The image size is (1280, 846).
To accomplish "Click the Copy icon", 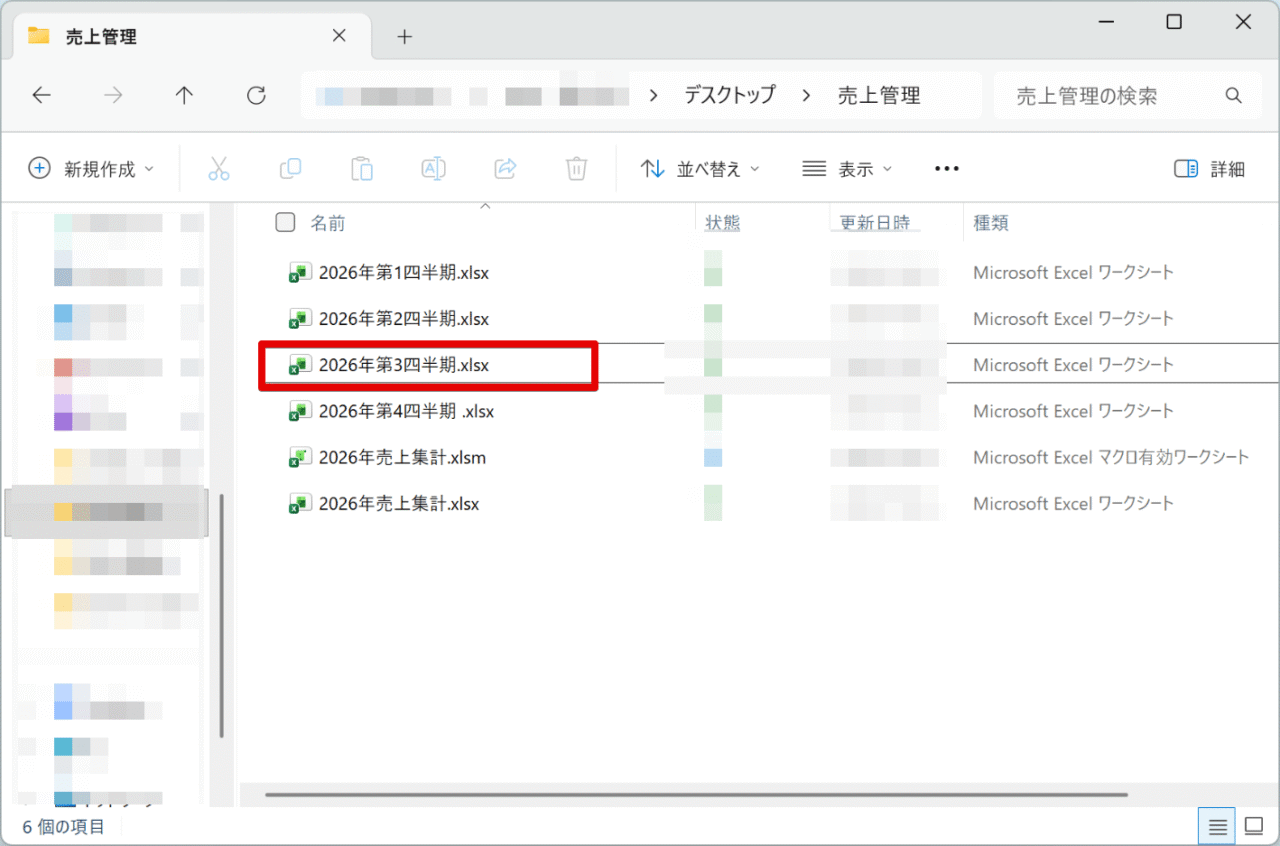I will tap(290, 168).
